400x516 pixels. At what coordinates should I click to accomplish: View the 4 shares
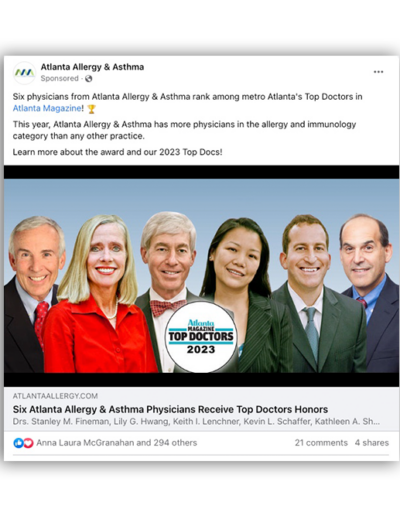point(372,443)
